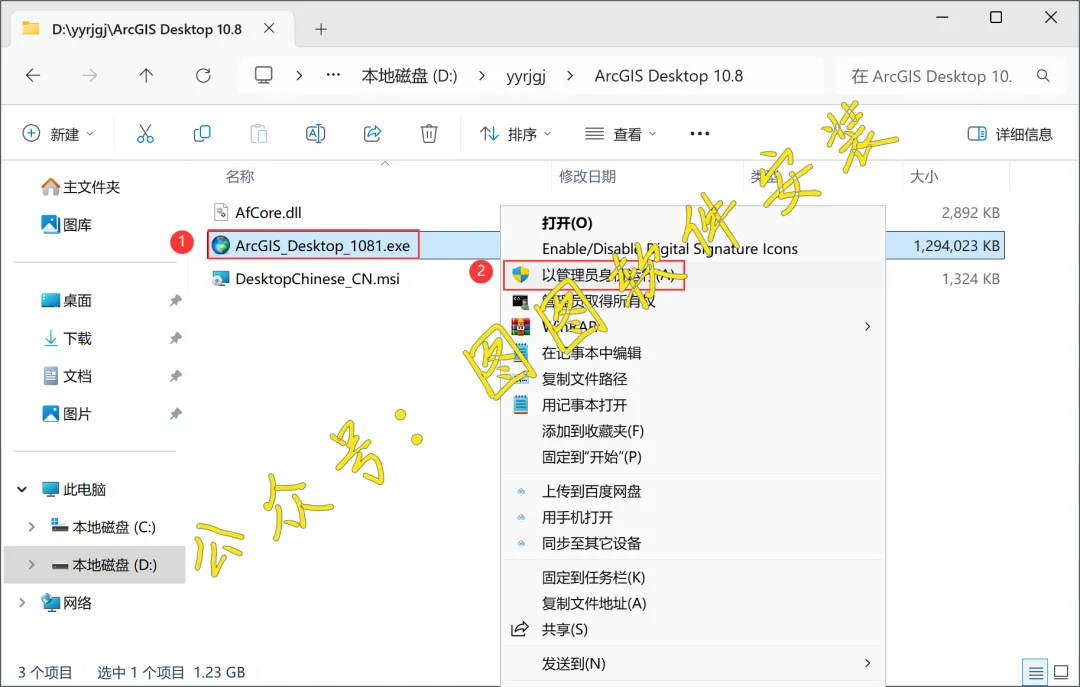Click ArcGIS Desktop 10.8 breadcrumb
The width and height of the screenshot is (1080, 687).
[x=669, y=76]
